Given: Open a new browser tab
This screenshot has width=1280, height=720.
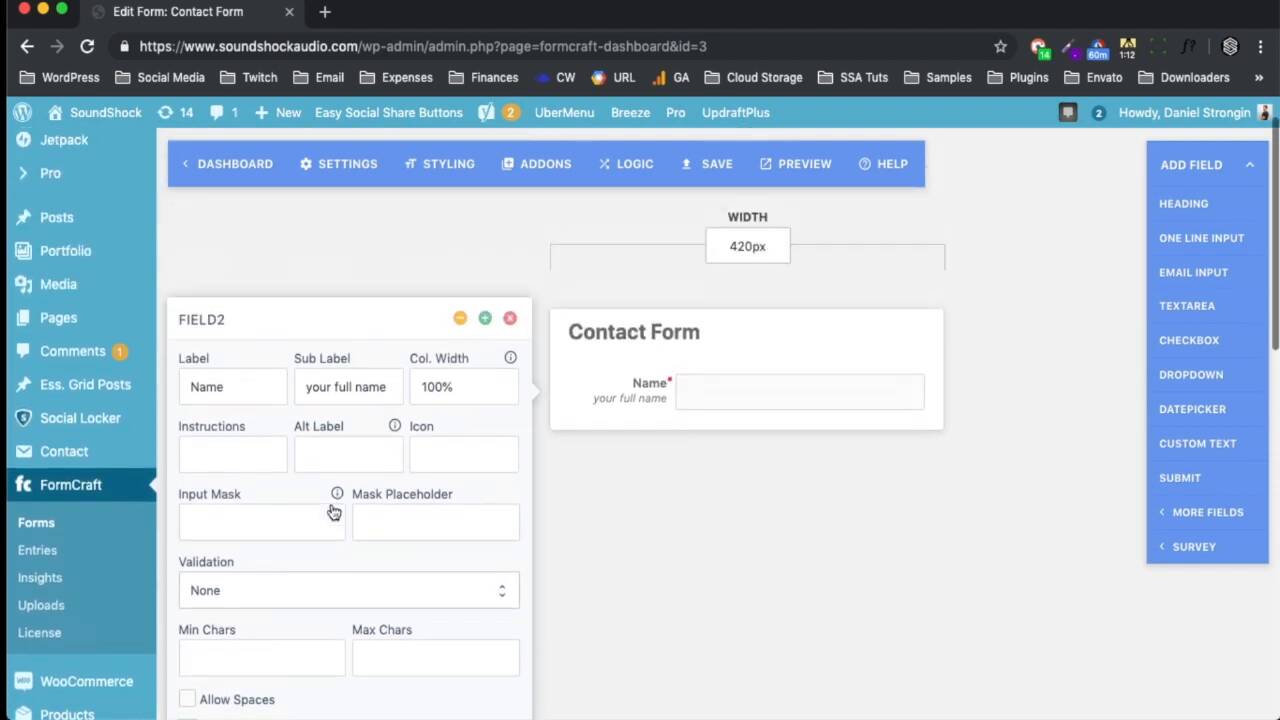Looking at the screenshot, I should pyautogui.click(x=324, y=12).
